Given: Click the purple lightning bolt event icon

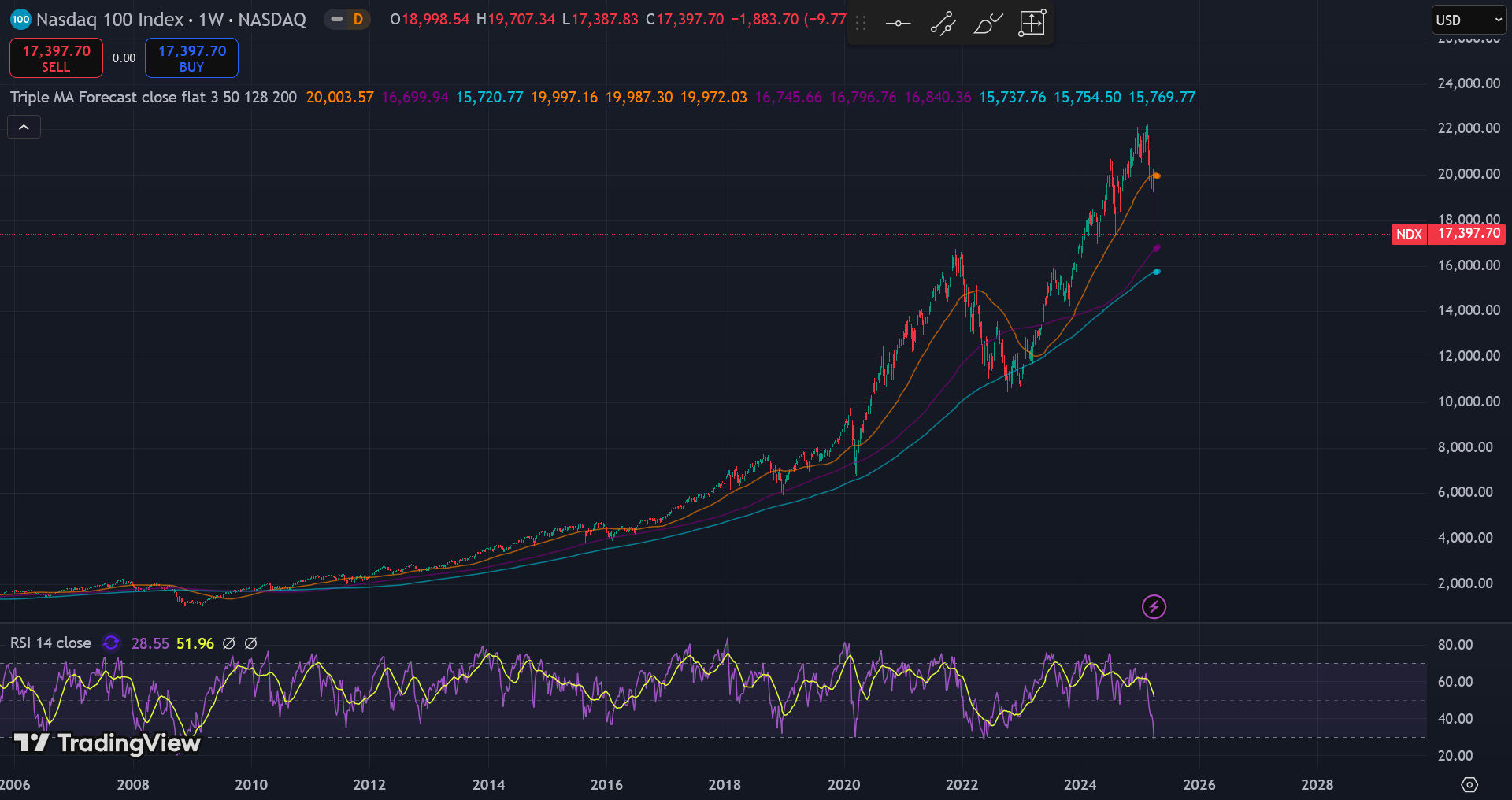Looking at the screenshot, I should tap(1154, 606).
